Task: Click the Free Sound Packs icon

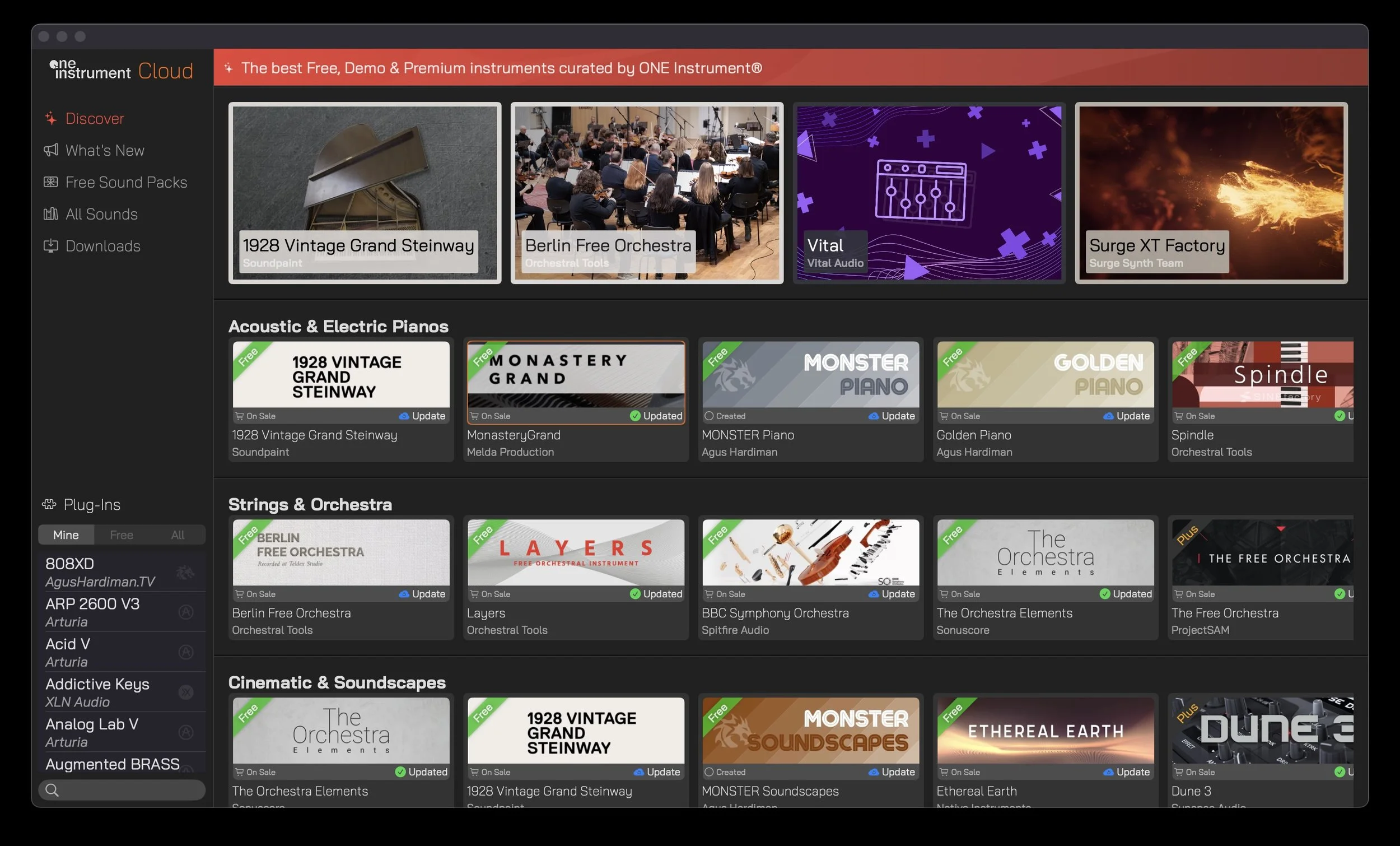Action: 50,182
